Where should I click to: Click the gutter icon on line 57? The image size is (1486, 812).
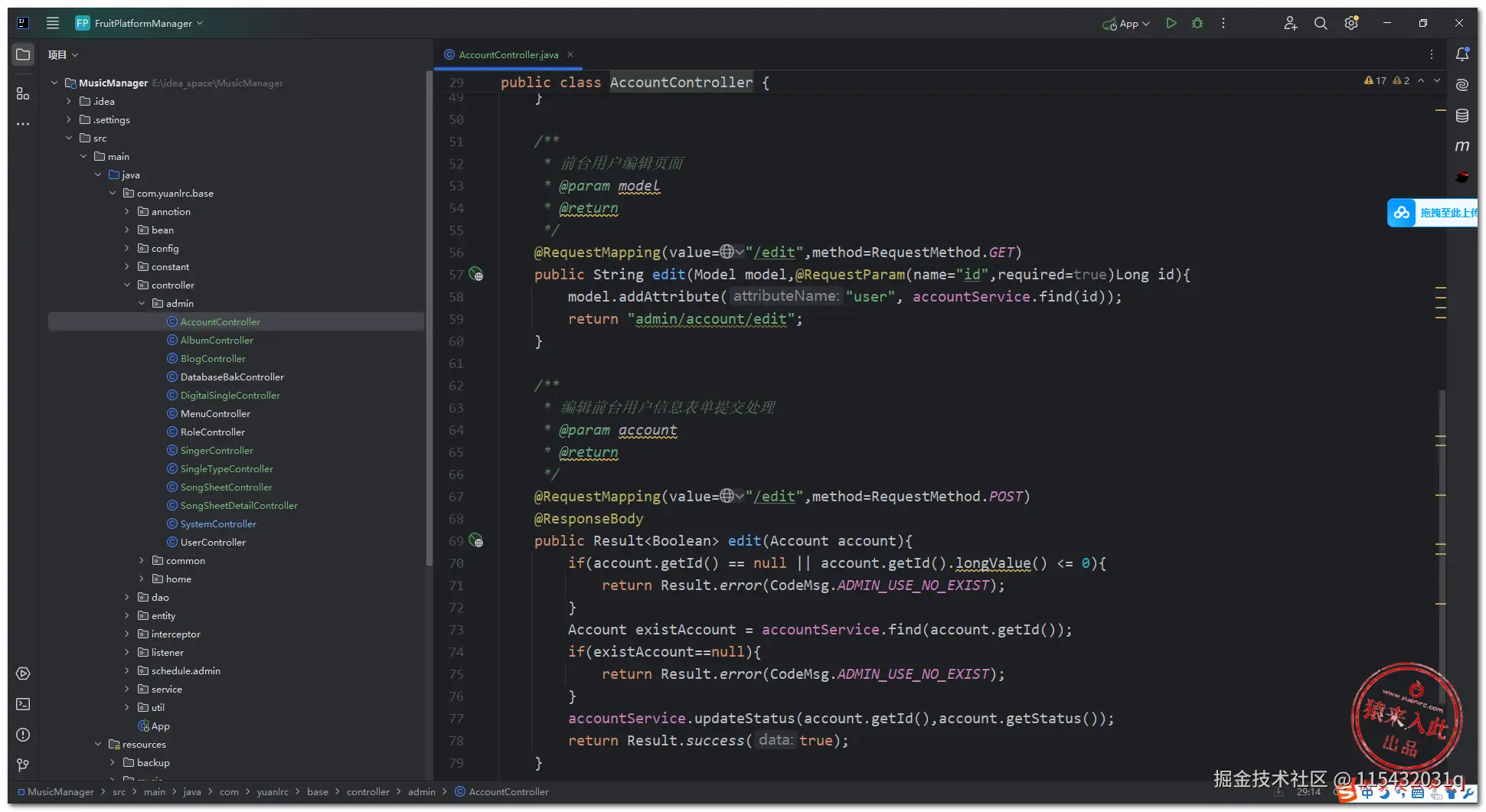click(476, 274)
